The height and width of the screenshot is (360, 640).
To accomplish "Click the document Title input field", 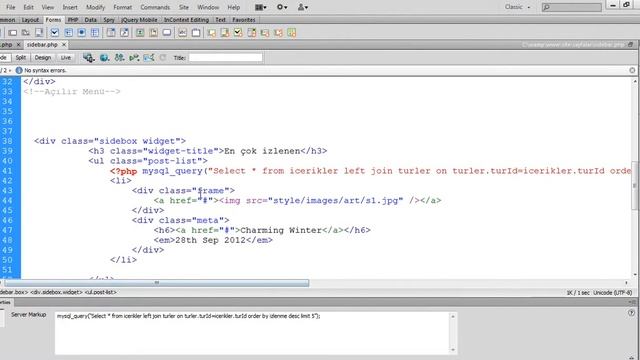I will [225, 58].
